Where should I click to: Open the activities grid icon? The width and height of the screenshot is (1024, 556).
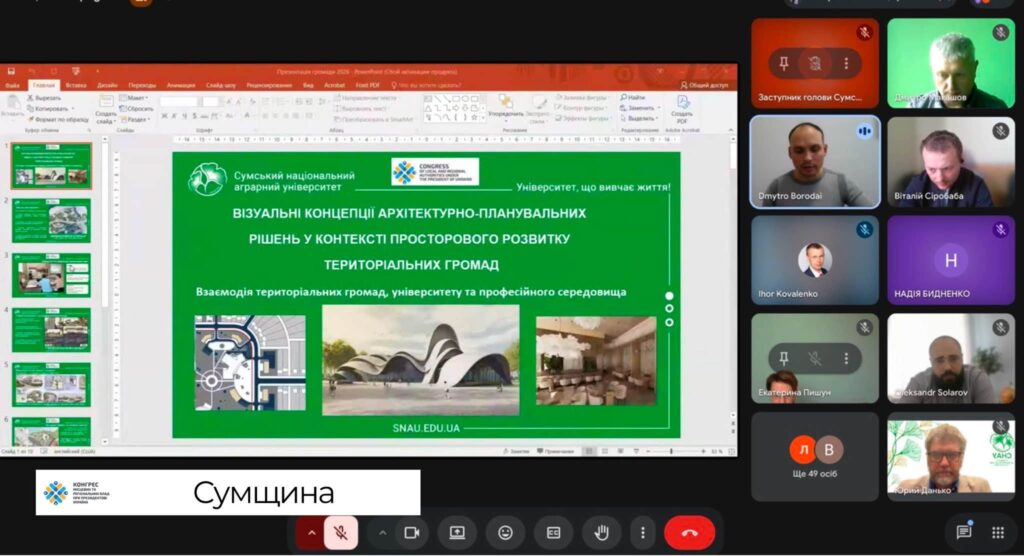tap(998, 533)
